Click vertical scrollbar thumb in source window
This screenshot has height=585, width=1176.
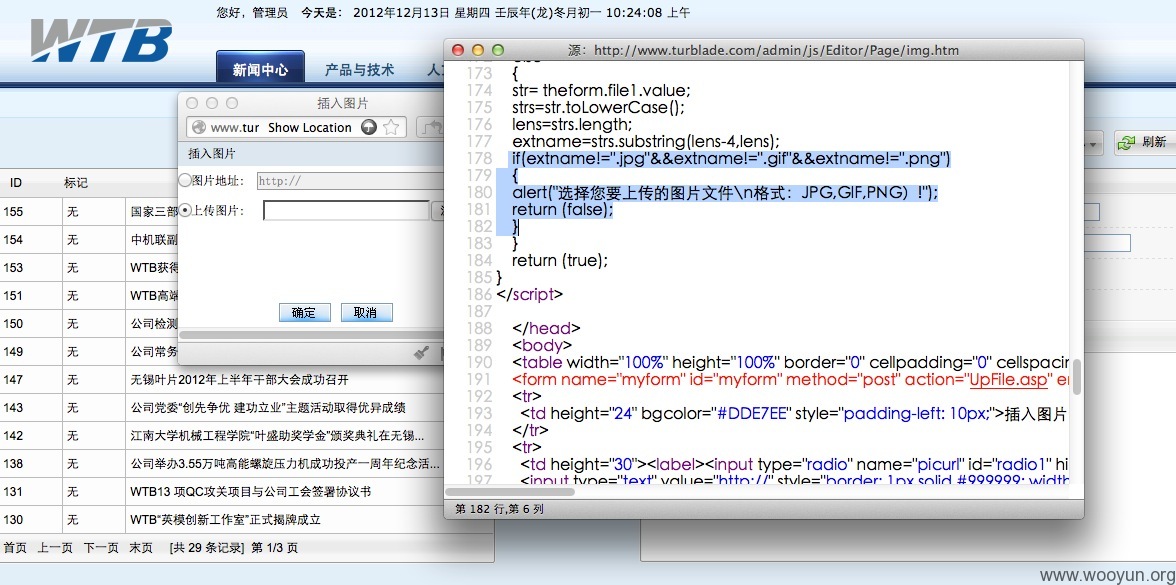point(1077,376)
